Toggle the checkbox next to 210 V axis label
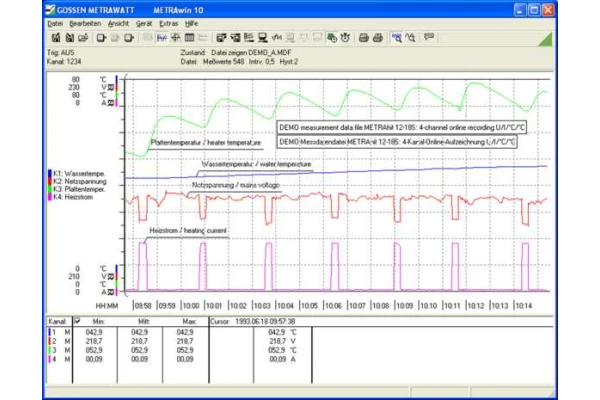 point(111,276)
